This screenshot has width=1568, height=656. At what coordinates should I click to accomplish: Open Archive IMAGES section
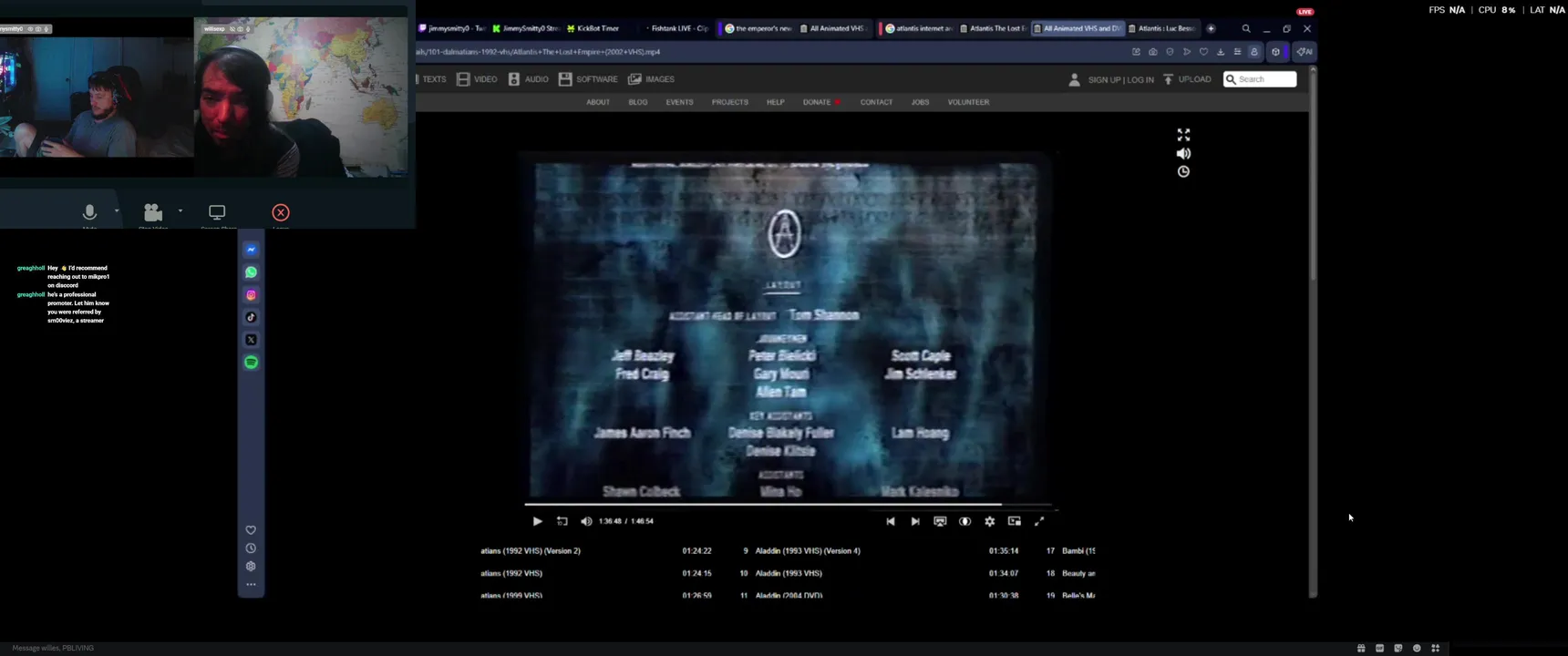[x=651, y=79]
